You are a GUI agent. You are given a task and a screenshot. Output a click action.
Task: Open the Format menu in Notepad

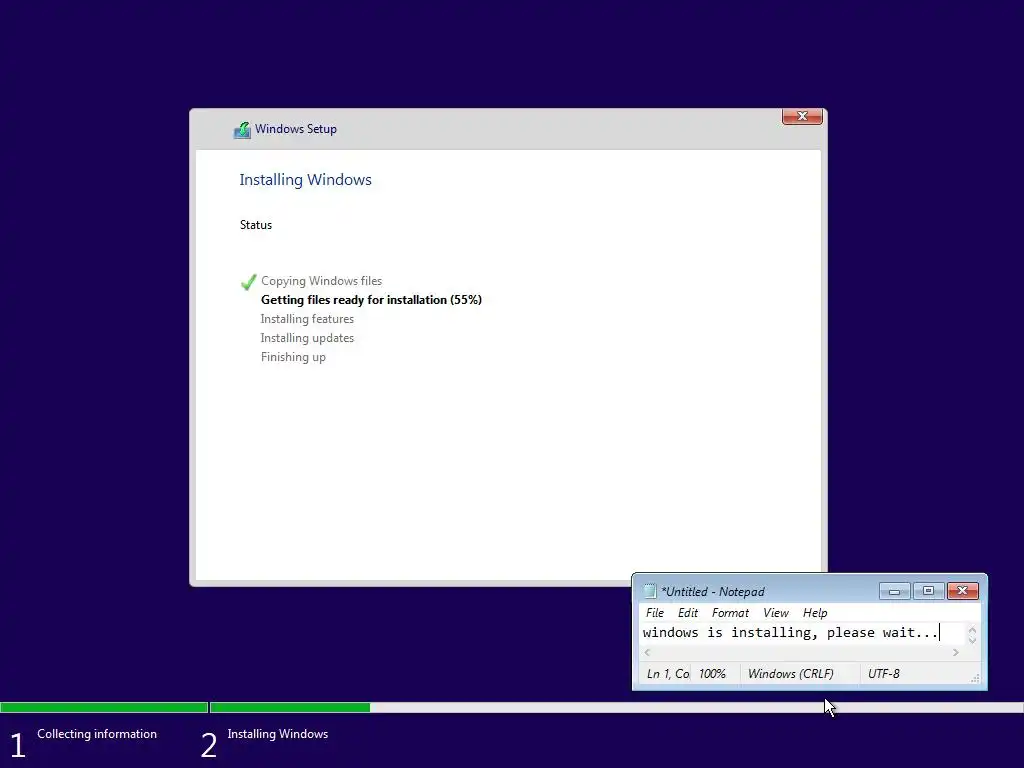(730, 613)
